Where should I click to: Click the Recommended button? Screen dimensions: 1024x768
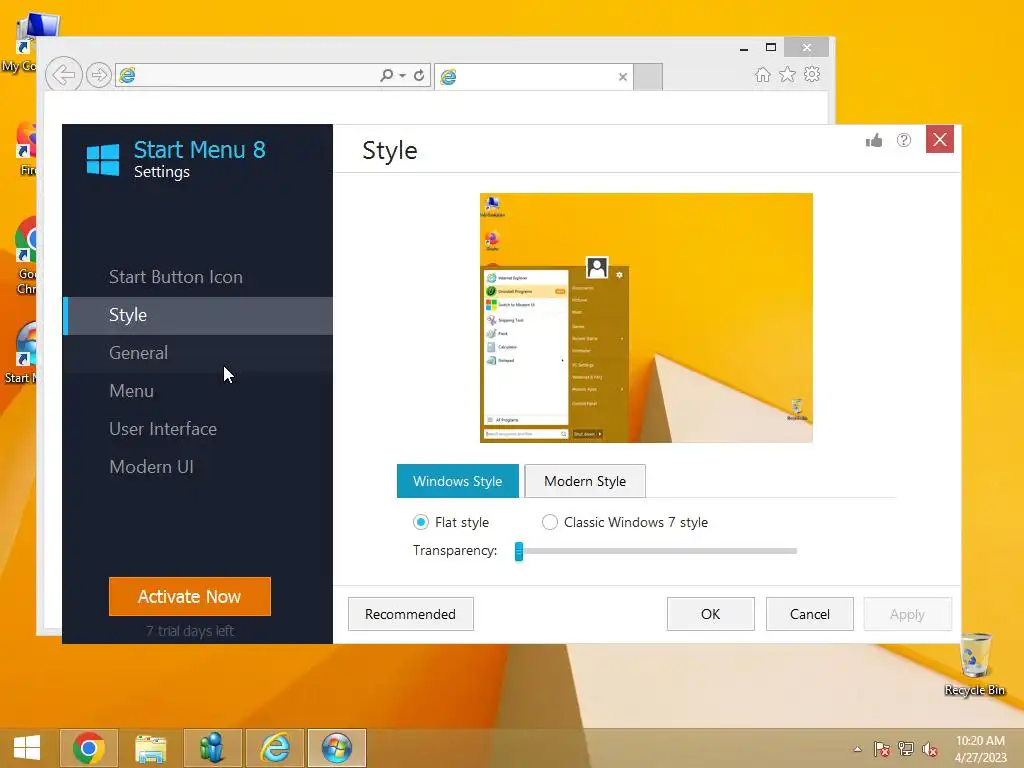(411, 614)
